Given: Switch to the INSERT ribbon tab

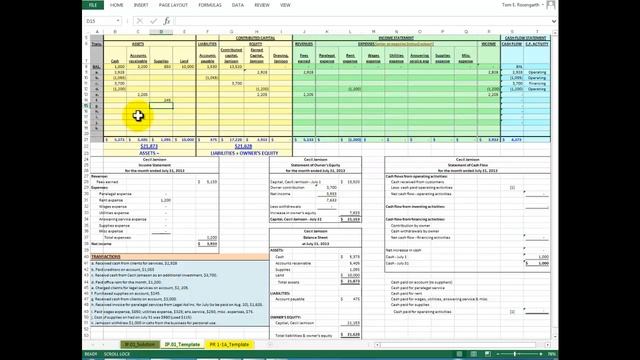Looking at the screenshot, I should pos(141,5).
